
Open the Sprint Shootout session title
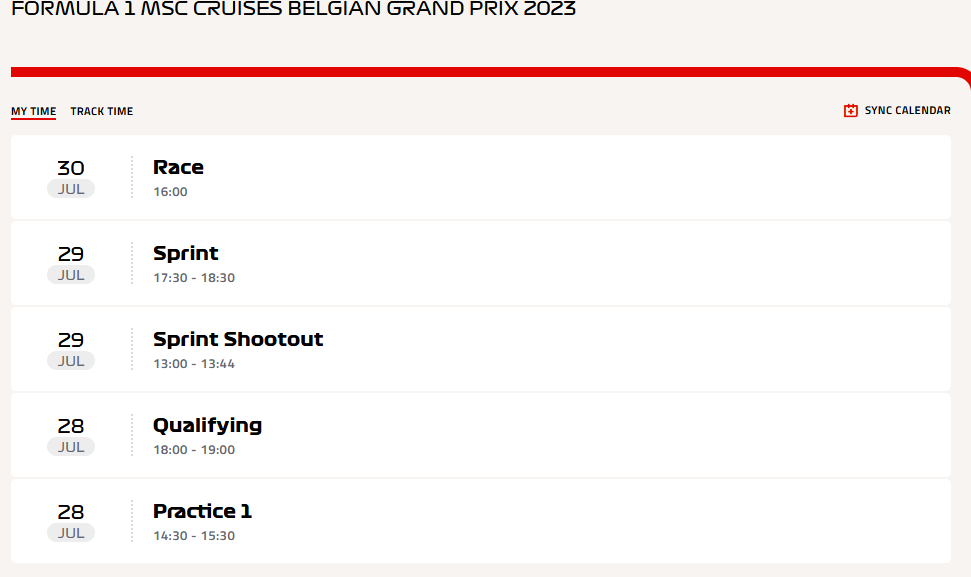[238, 339]
